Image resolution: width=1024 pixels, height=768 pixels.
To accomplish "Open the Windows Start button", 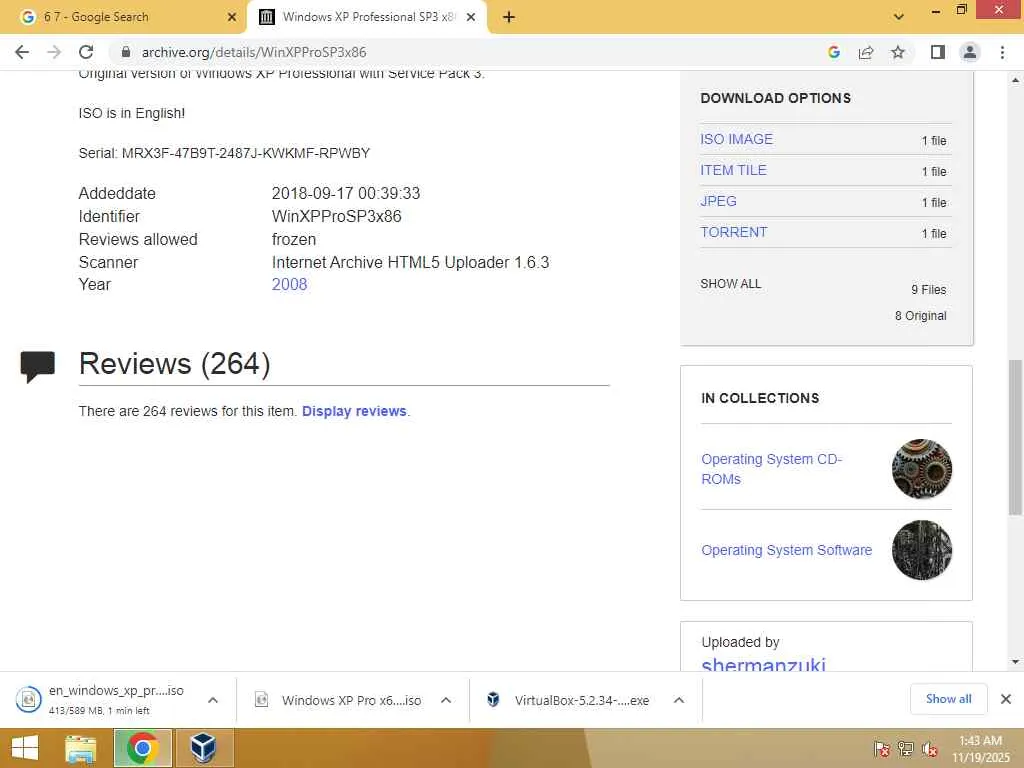I will pyautogui.click(x=25, y=748).
